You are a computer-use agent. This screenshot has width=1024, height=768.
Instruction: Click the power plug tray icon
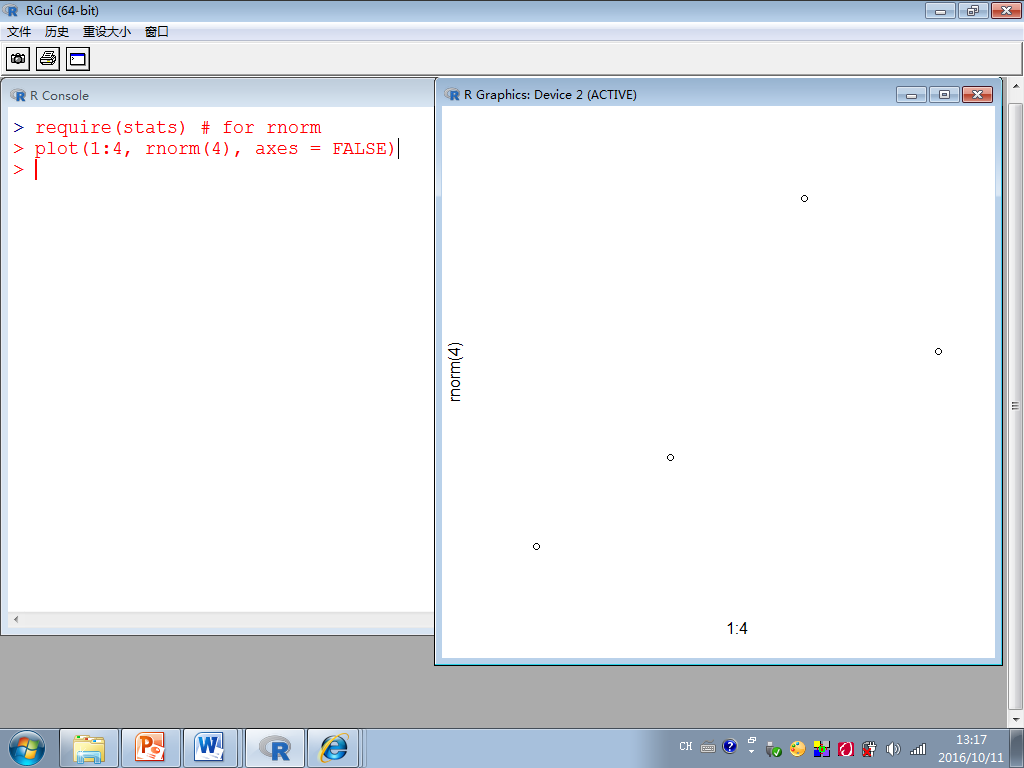869,748
